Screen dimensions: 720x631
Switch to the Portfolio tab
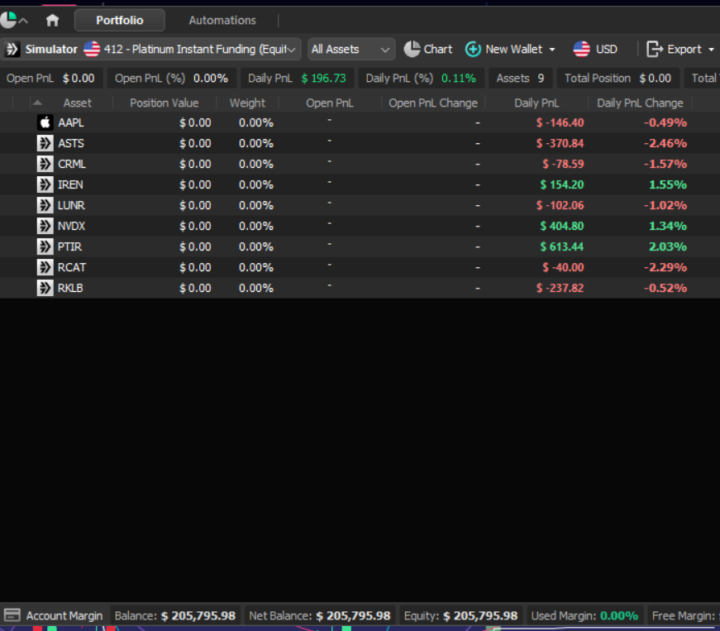[x=119, y=20]
